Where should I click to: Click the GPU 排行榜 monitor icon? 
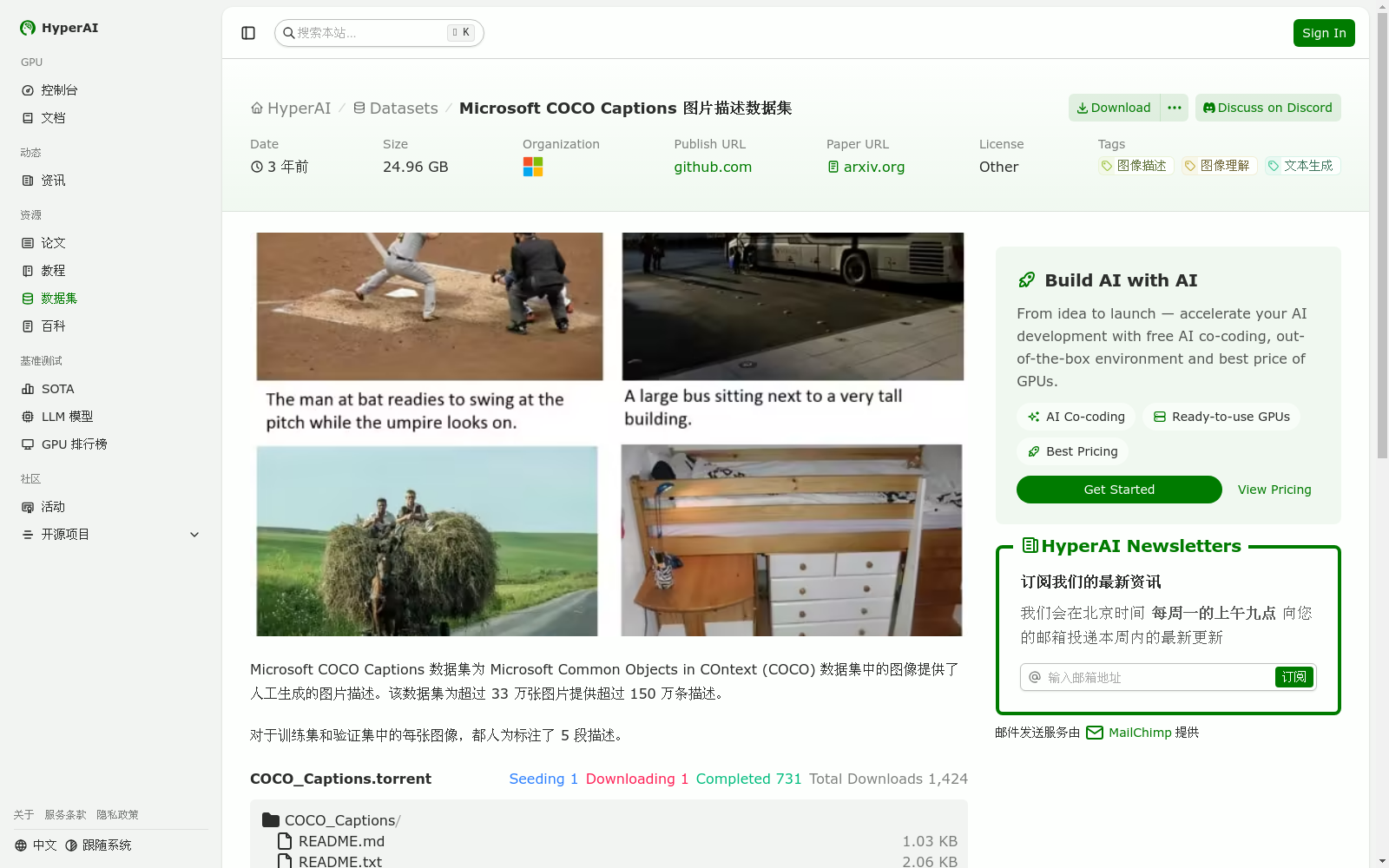click(x=28, y=444)
